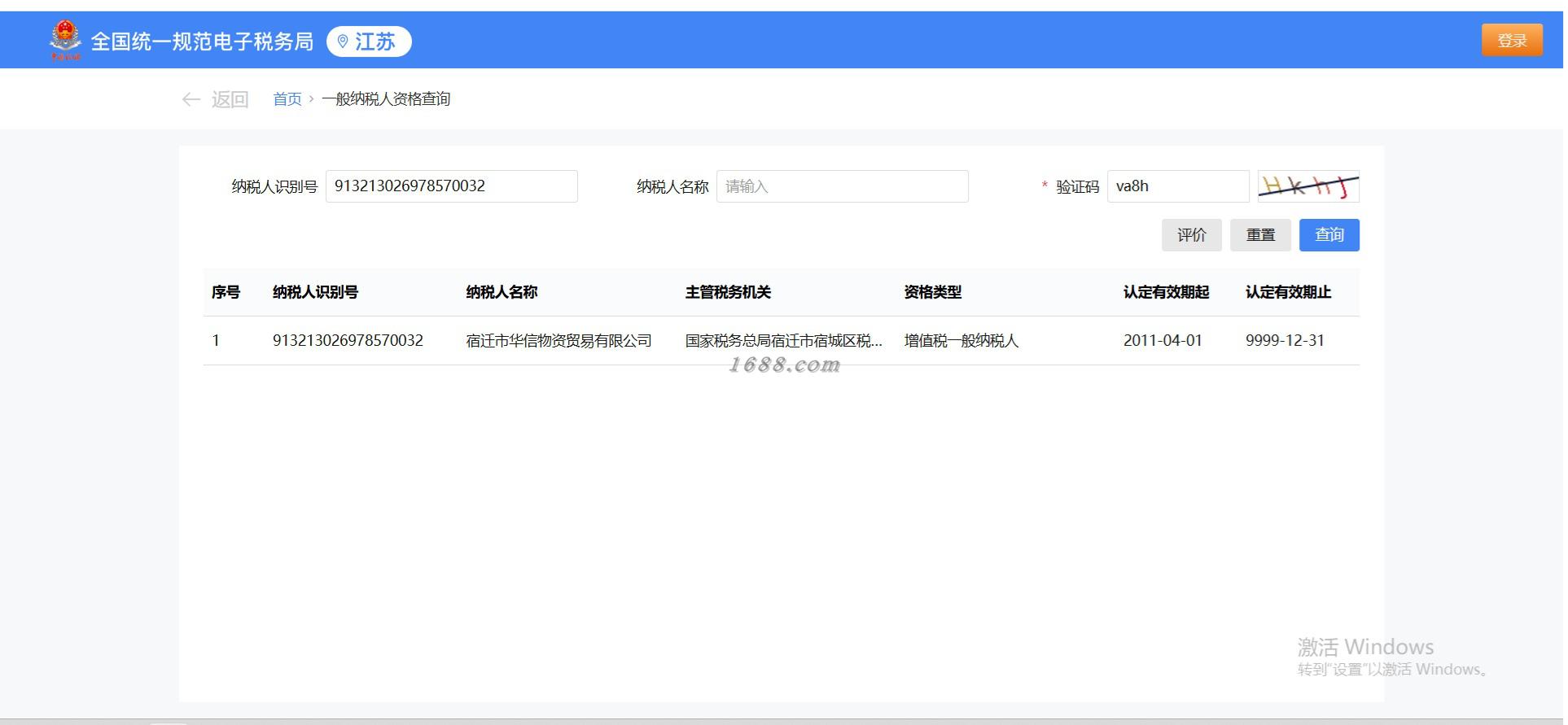This screenshot has height=725, width=1568.
Task: Click truncated cell 国家税务总局宿迁市宿城区税...
Action: [783, 341]
